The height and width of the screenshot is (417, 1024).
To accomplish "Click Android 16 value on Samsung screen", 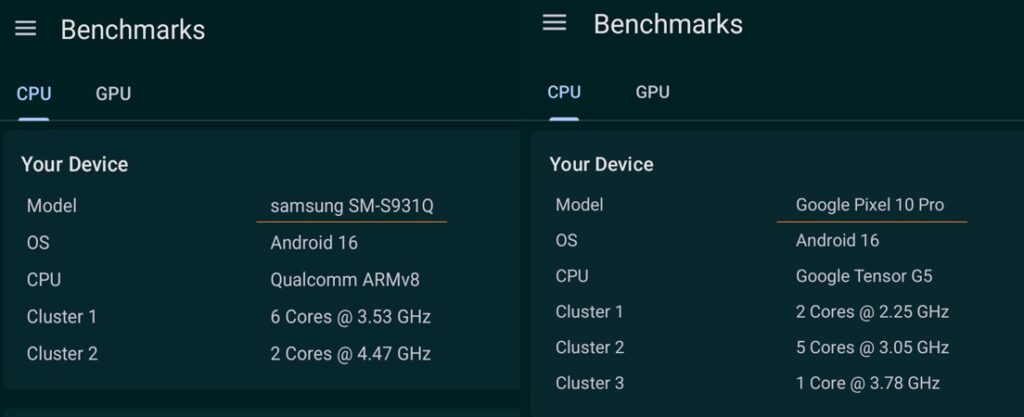I will click(x=314, y=243).
